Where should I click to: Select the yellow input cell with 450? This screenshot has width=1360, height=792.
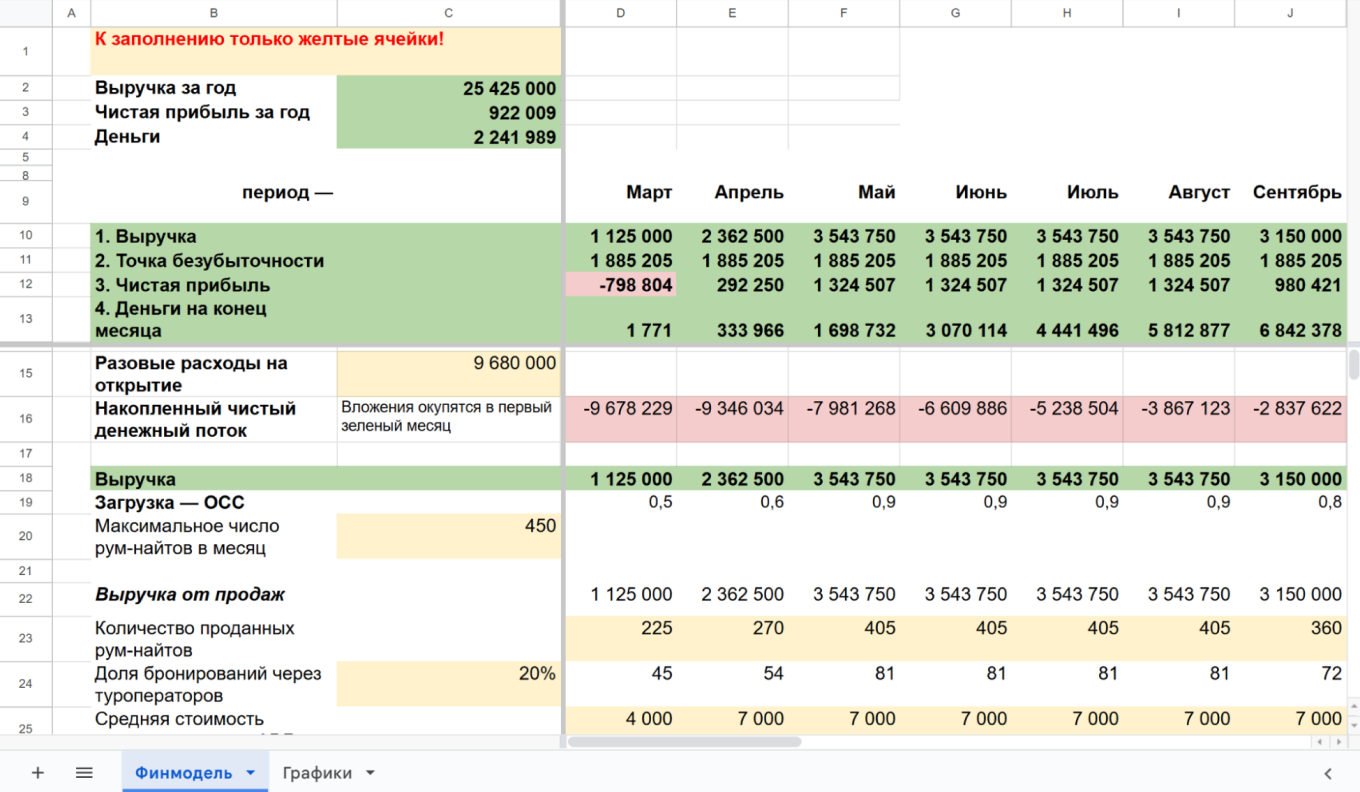click(x=449, y=537)
